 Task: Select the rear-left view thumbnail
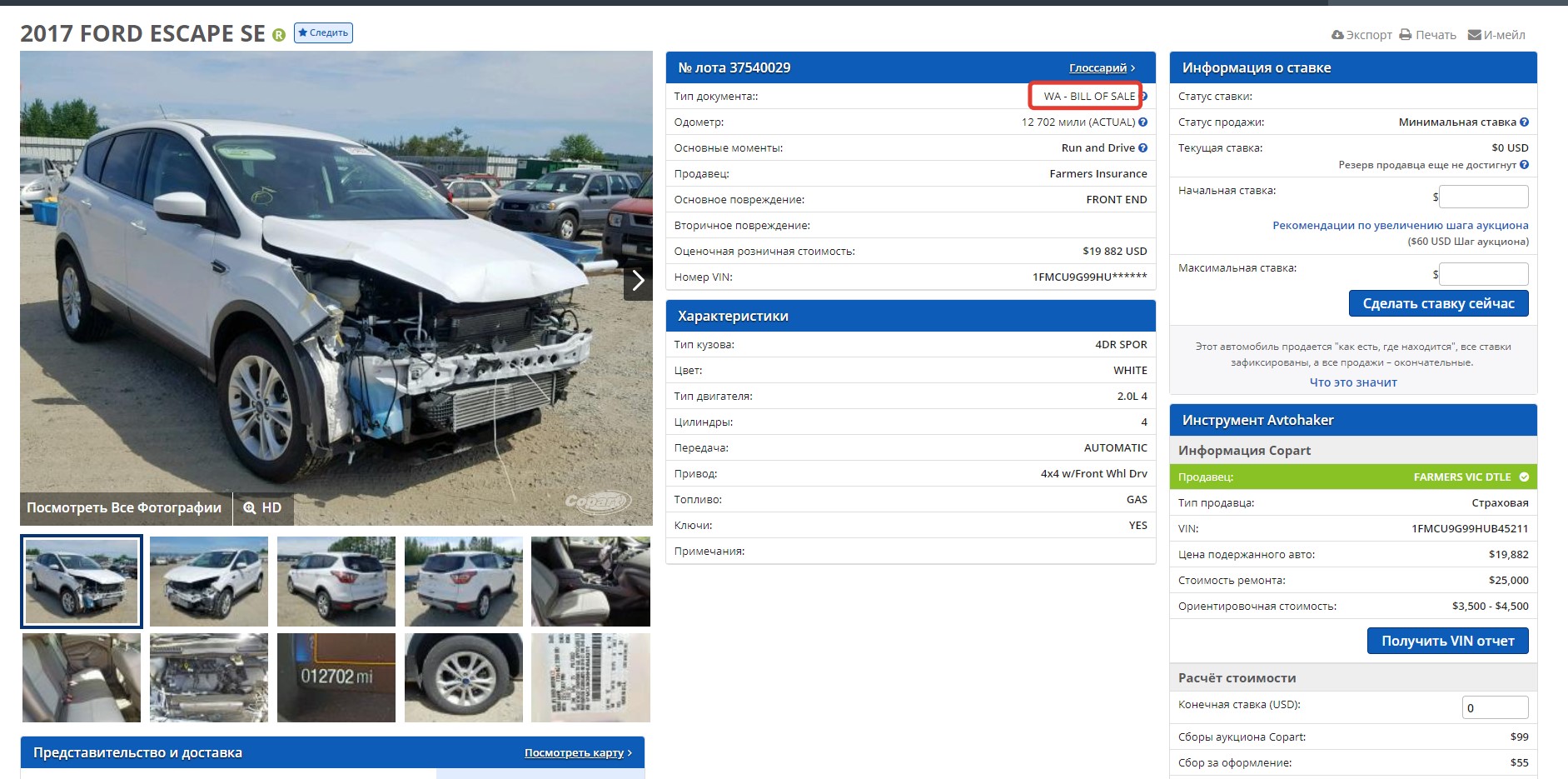tap(336, 582)
